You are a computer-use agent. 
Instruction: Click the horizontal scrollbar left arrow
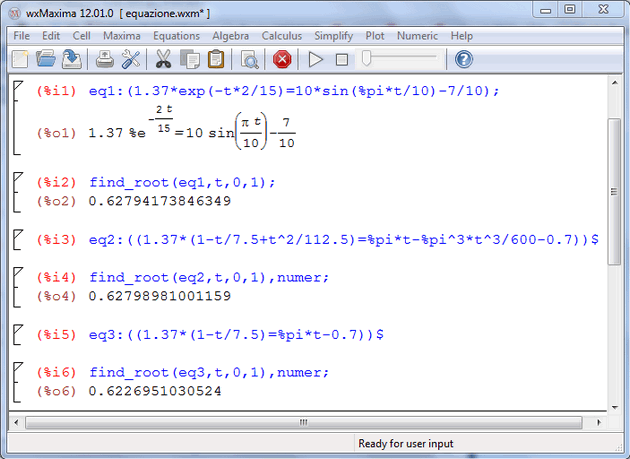click(x=16, y=422)
